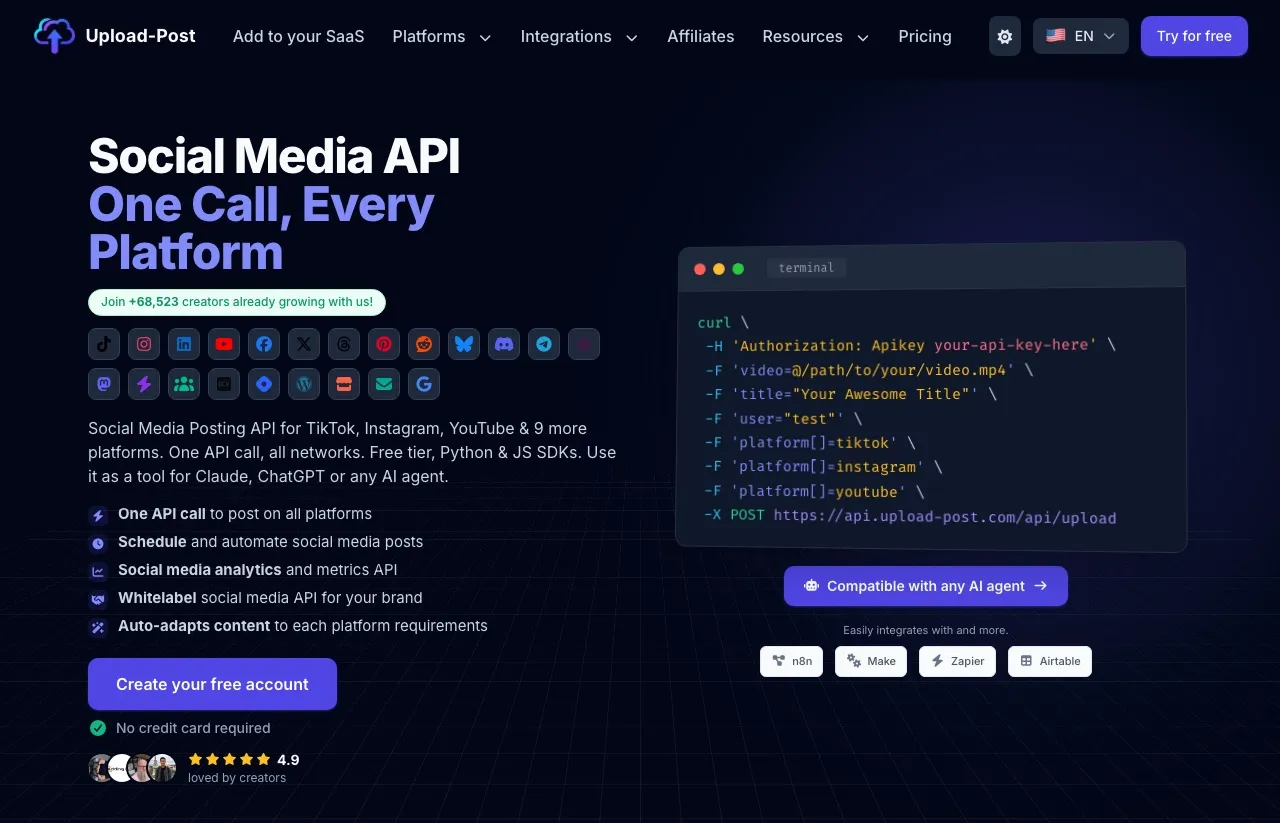
Task: Click the orange storefront icon
Action: [344, 384]
